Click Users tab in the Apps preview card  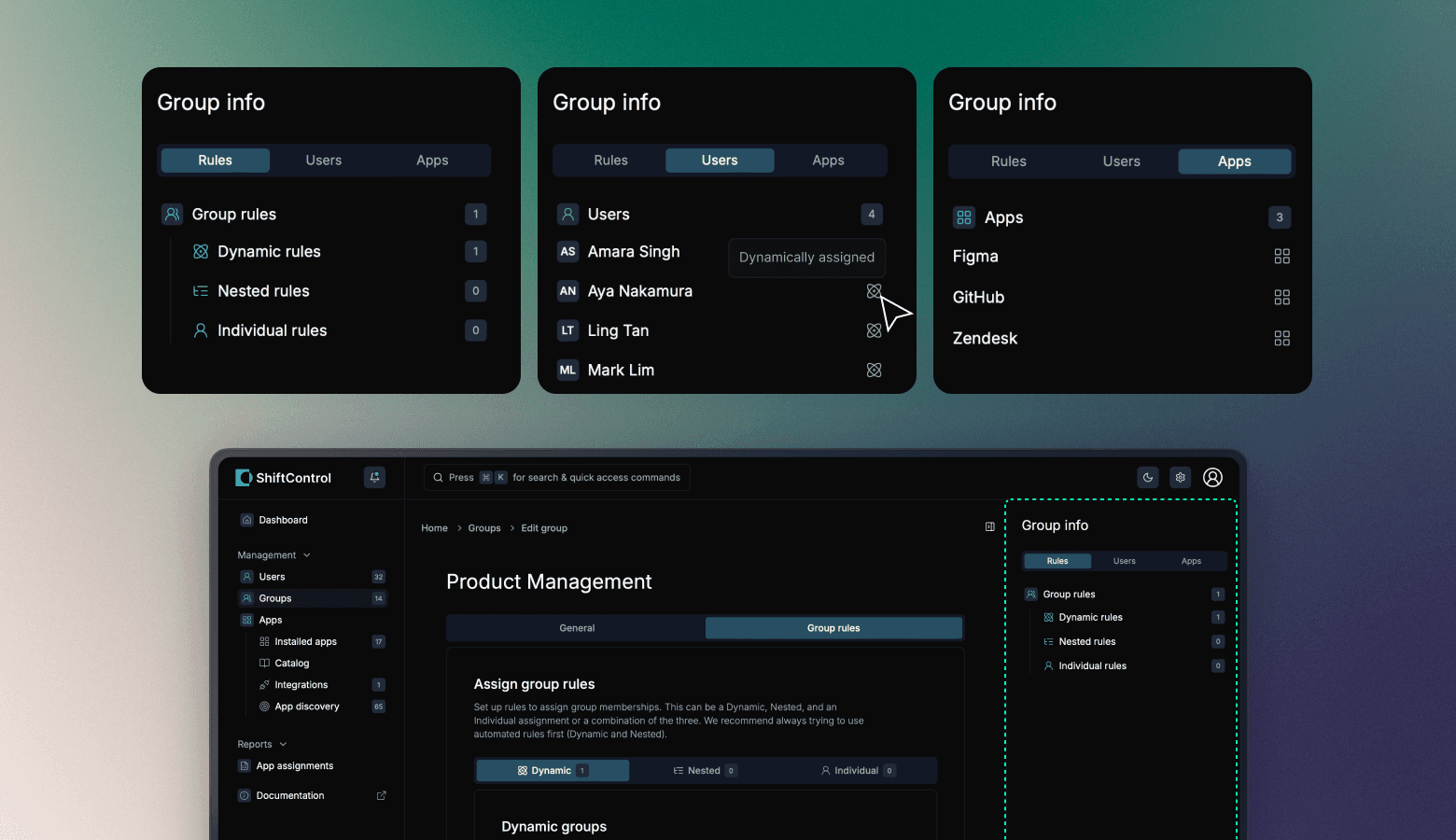point(1122,161)
